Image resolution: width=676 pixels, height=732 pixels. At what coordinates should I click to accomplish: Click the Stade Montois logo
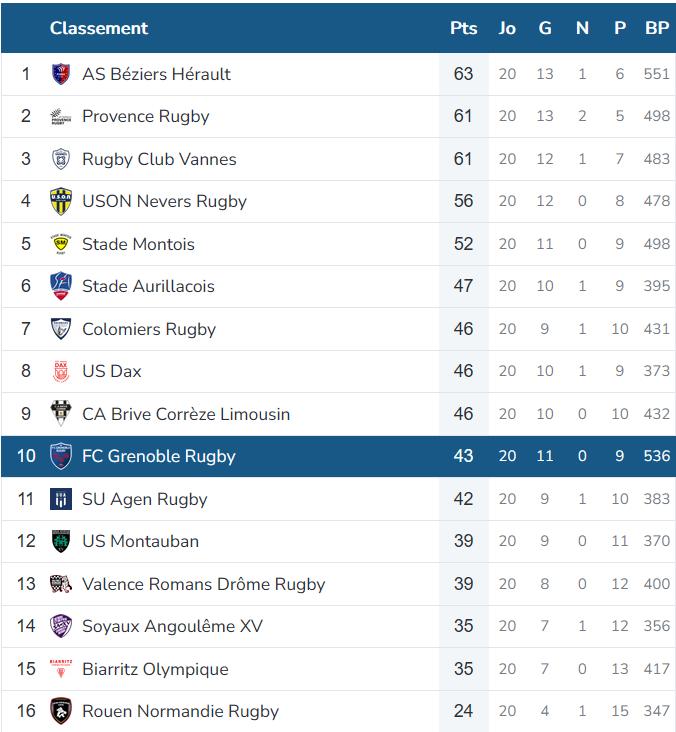[x=61, y=244]
